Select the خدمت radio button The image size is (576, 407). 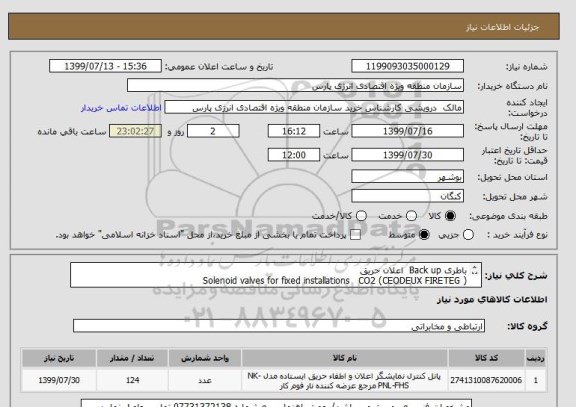pos(411,216)
